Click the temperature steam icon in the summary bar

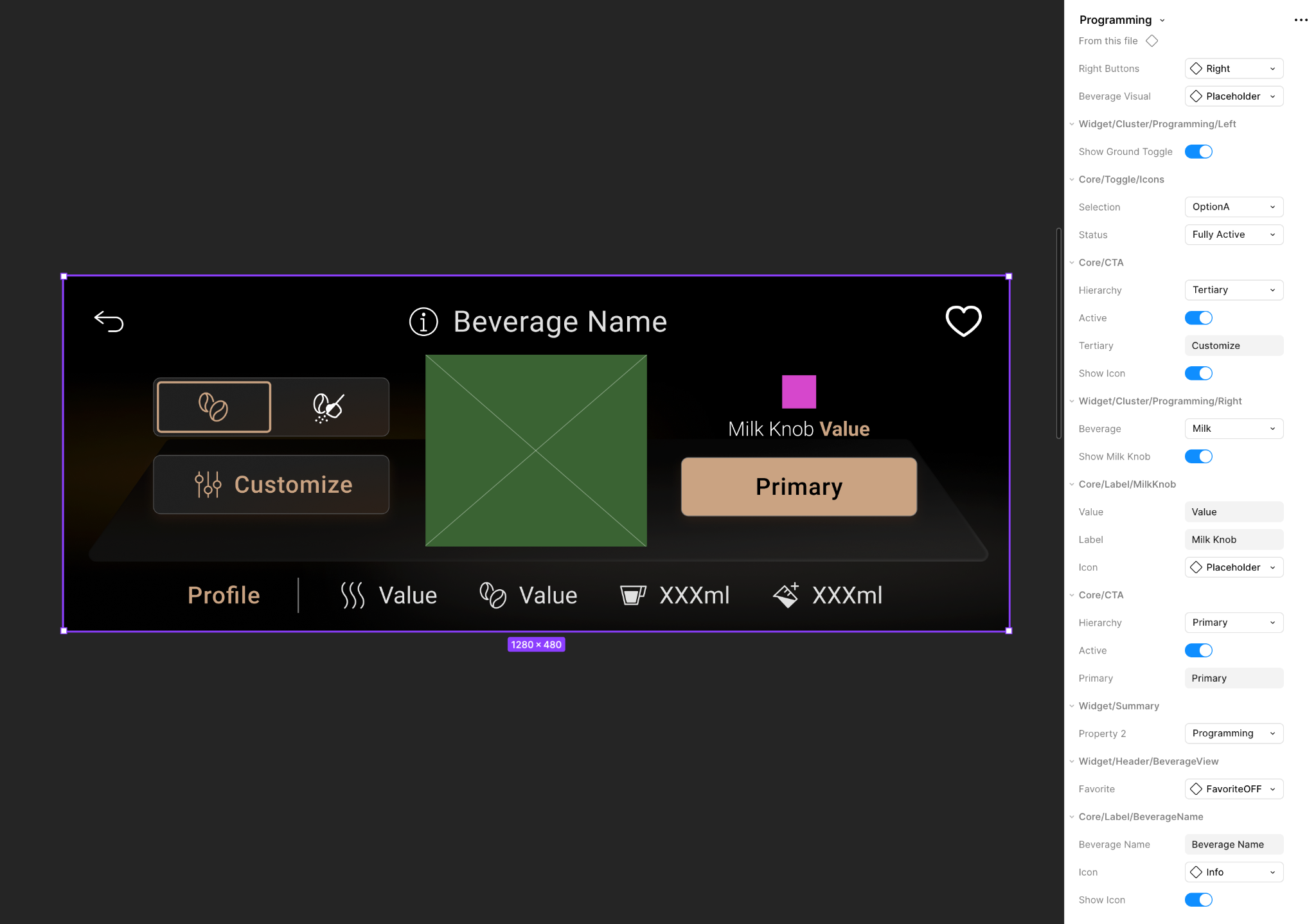coord(352,595)
